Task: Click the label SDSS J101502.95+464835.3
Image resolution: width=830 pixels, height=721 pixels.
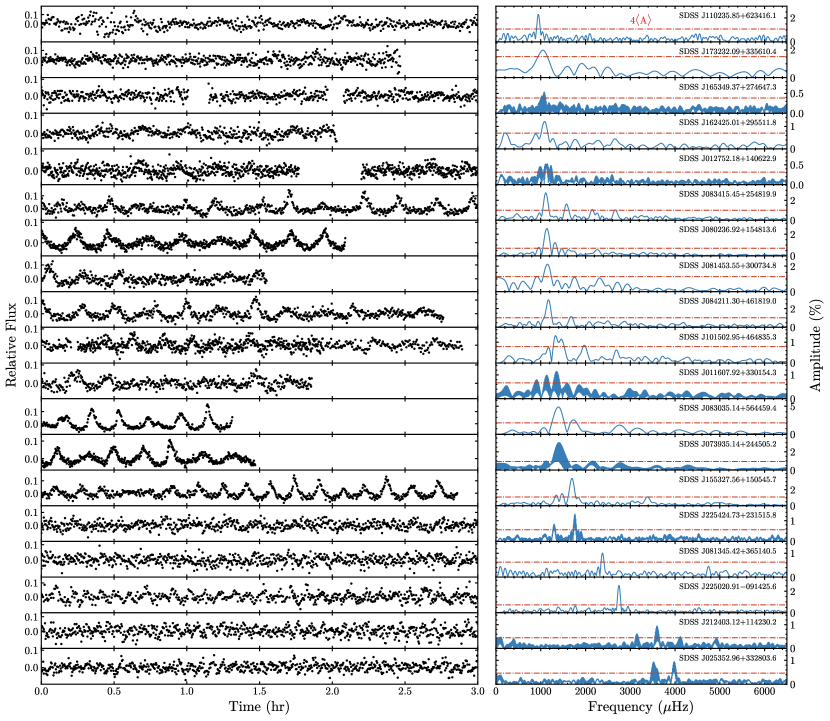Action: tap(727, 337)
